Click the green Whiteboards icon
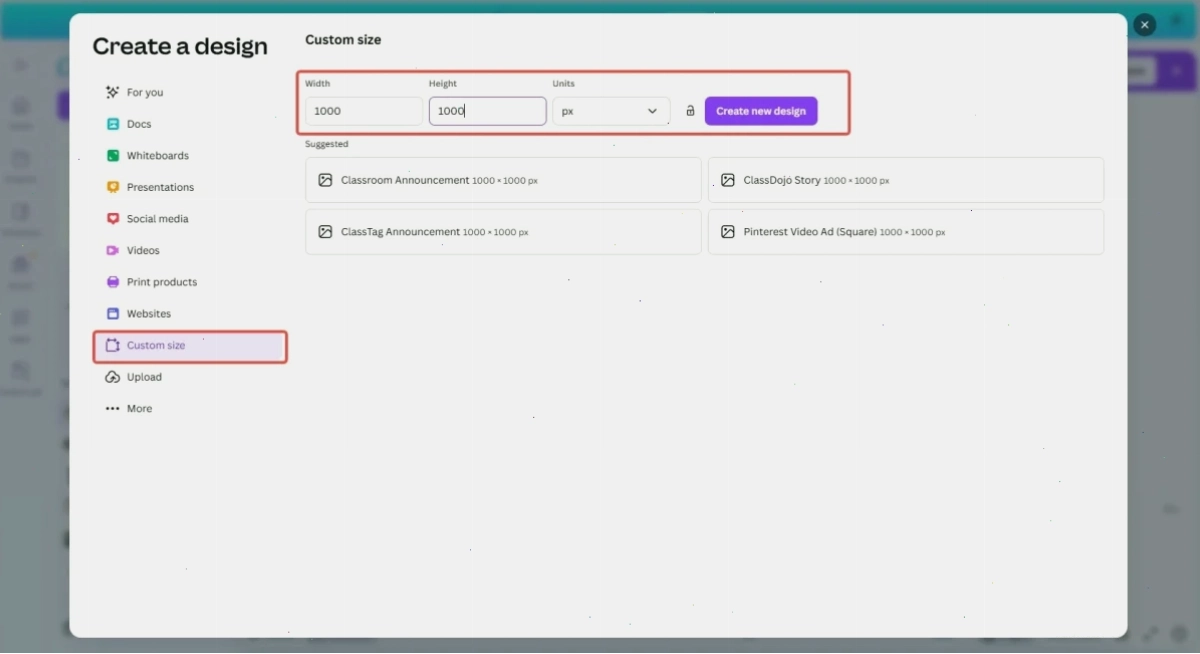This screenshot has width=1200, height=654. pyautogui.click(x=113, y=156)
